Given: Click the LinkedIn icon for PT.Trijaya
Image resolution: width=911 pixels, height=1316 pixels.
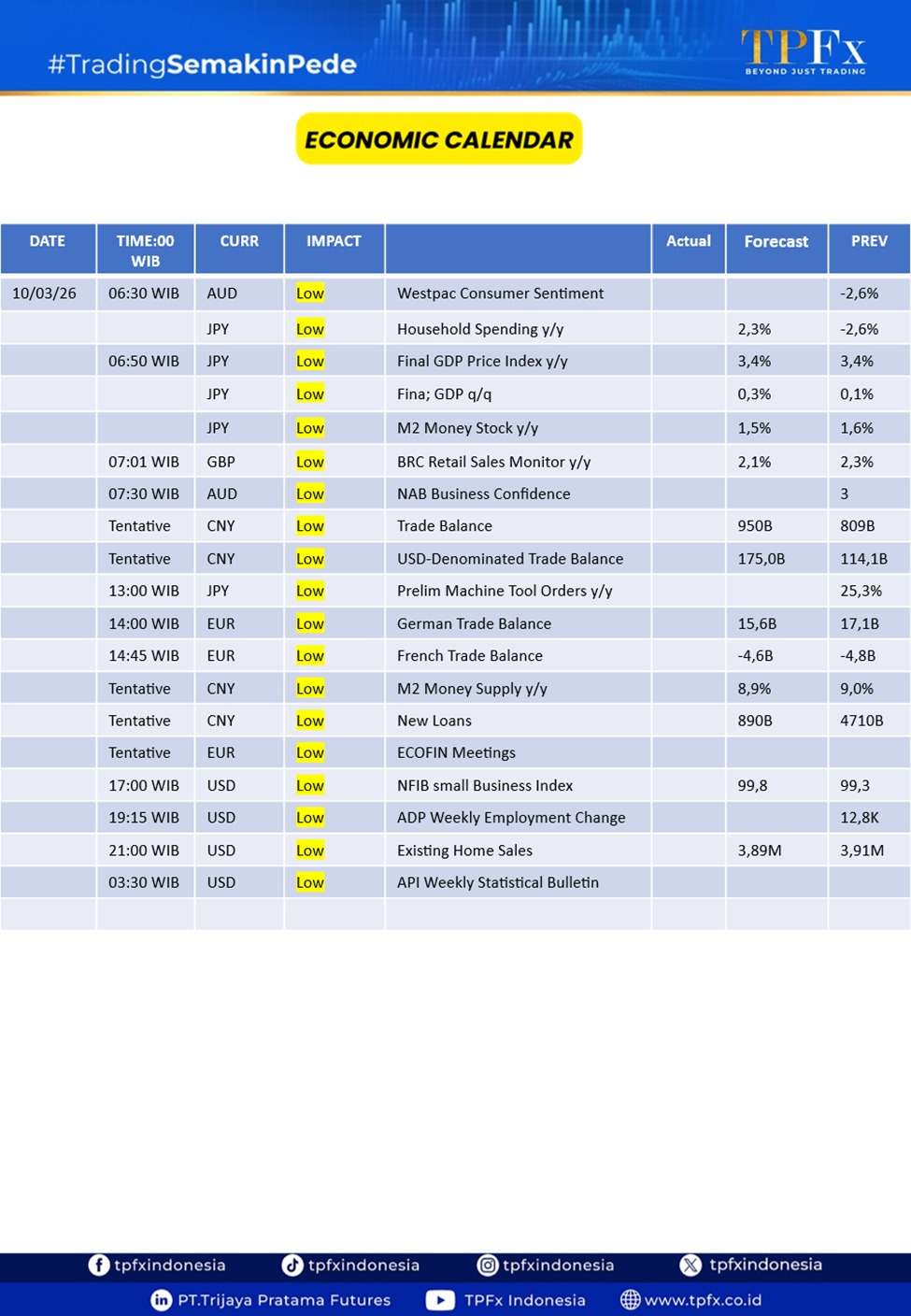Looking at the screenshot, I should 162,1300.
